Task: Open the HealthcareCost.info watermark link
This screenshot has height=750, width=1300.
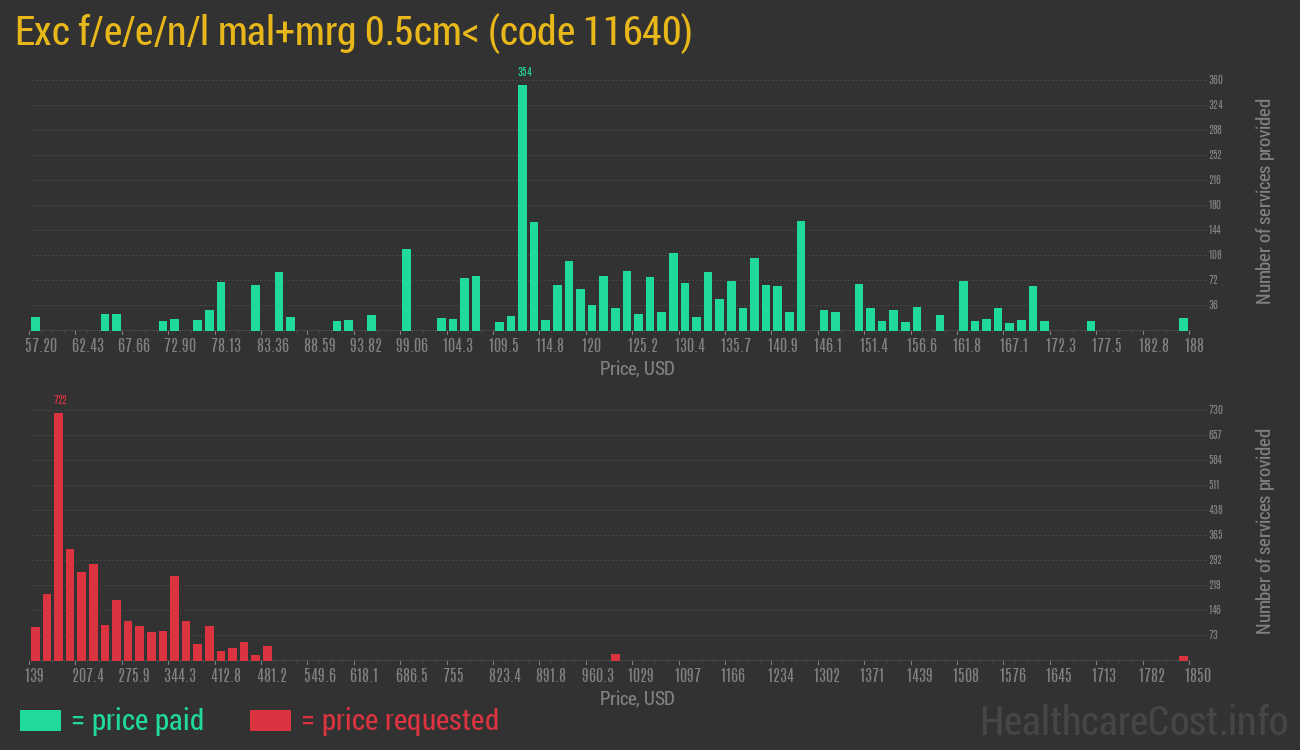Action: click(1133, 720)
